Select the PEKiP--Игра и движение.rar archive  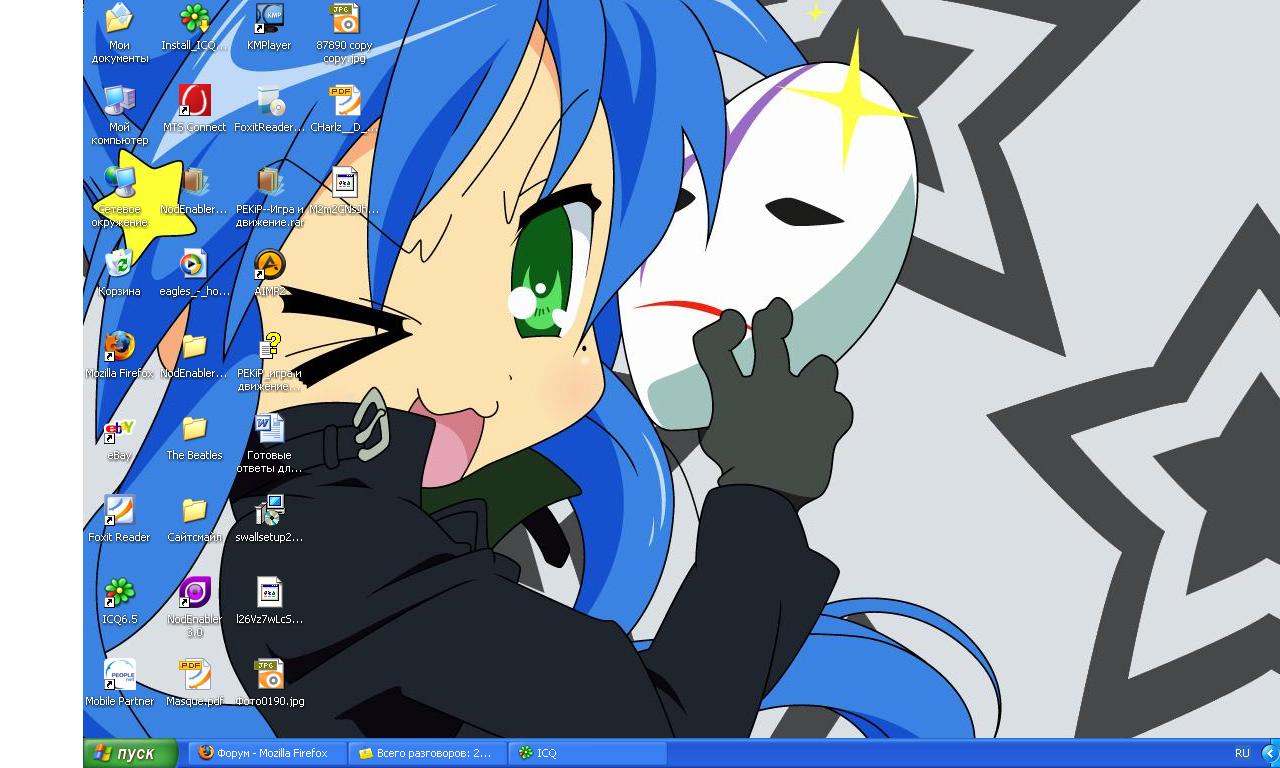coord(269,182)
